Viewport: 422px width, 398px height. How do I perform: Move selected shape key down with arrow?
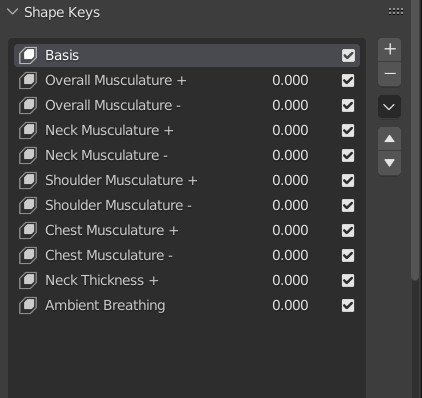coord(389,163)
